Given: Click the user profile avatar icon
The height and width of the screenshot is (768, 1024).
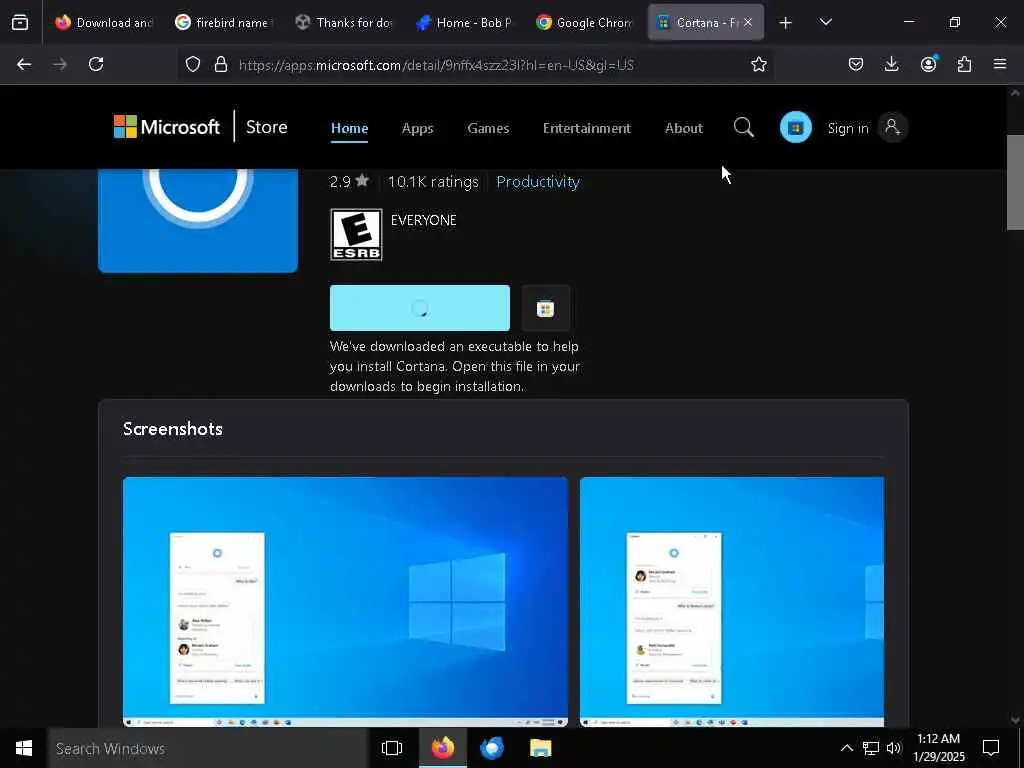Looking at the screenshot, I should pyautogui.click(x=892, y=127).
